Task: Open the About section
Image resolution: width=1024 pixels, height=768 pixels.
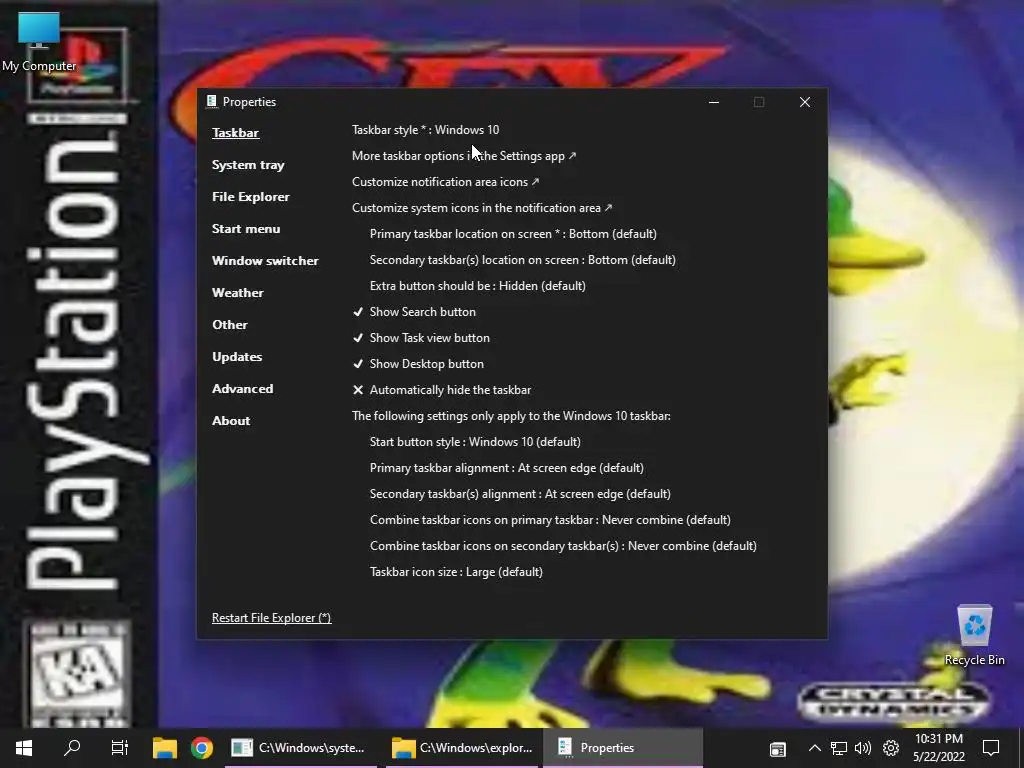Action: coord(231,421)
